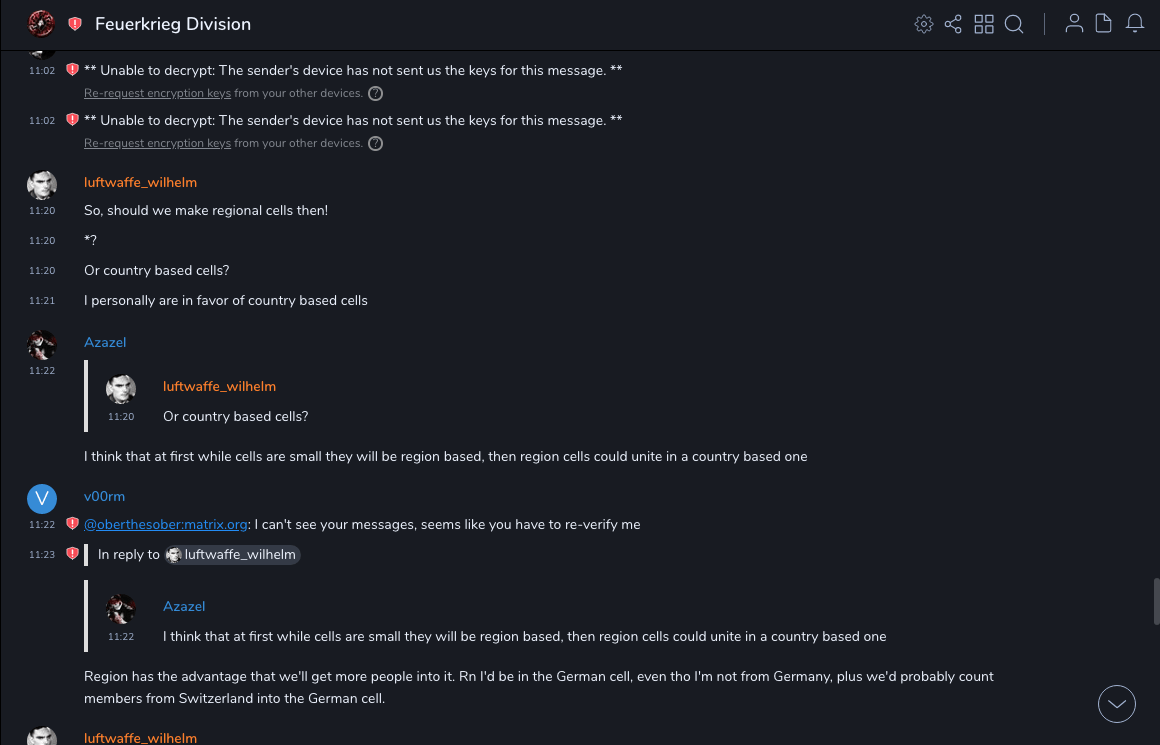The image size is (1160, 745).
Task: Click the red shield on v00rm's 11:23 message
Action: tap(72, 553)
